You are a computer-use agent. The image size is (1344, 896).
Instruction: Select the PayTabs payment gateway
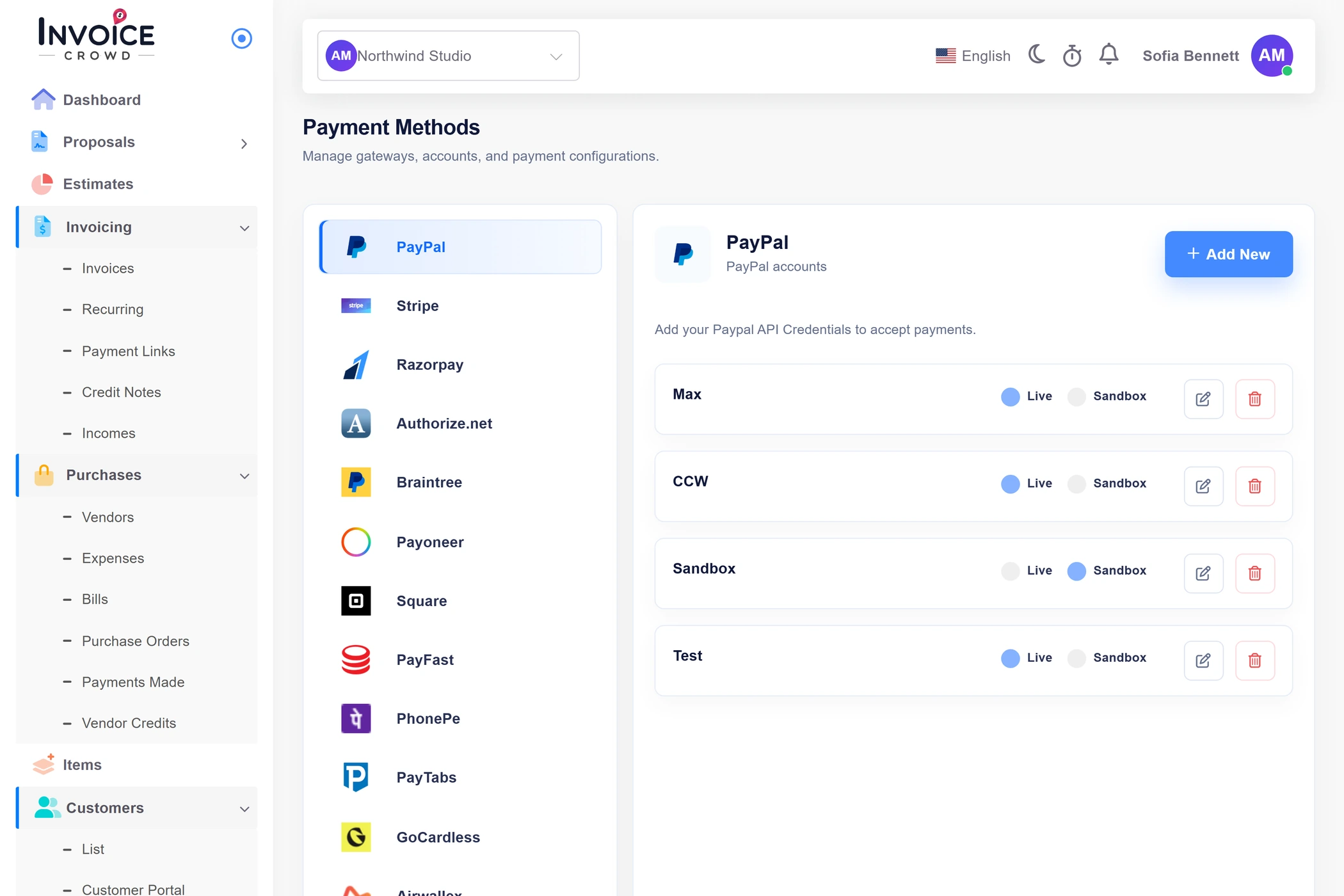tap(460, 777)
